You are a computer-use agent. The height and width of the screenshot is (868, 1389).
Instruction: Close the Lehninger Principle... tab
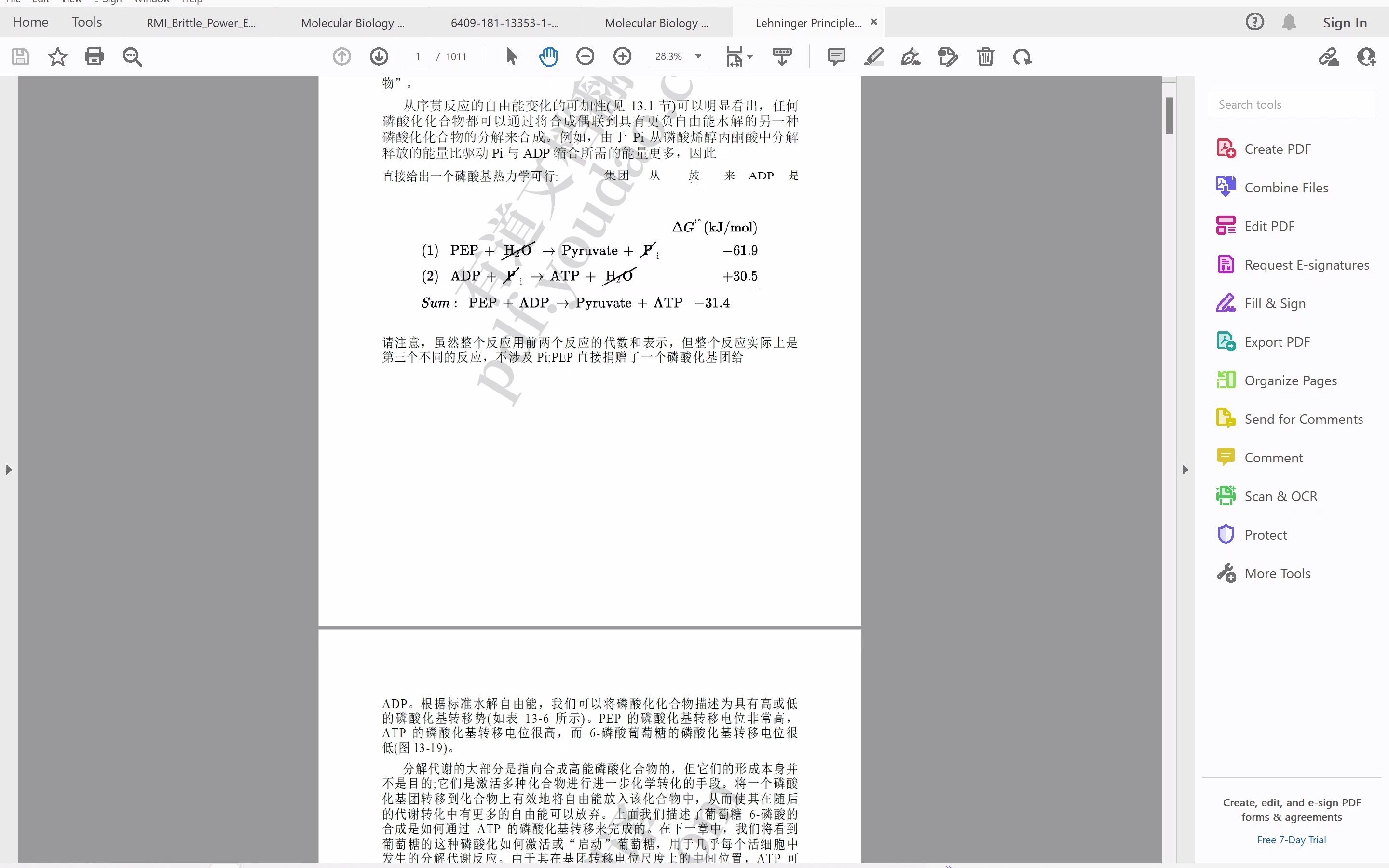[x=873, y=22]
